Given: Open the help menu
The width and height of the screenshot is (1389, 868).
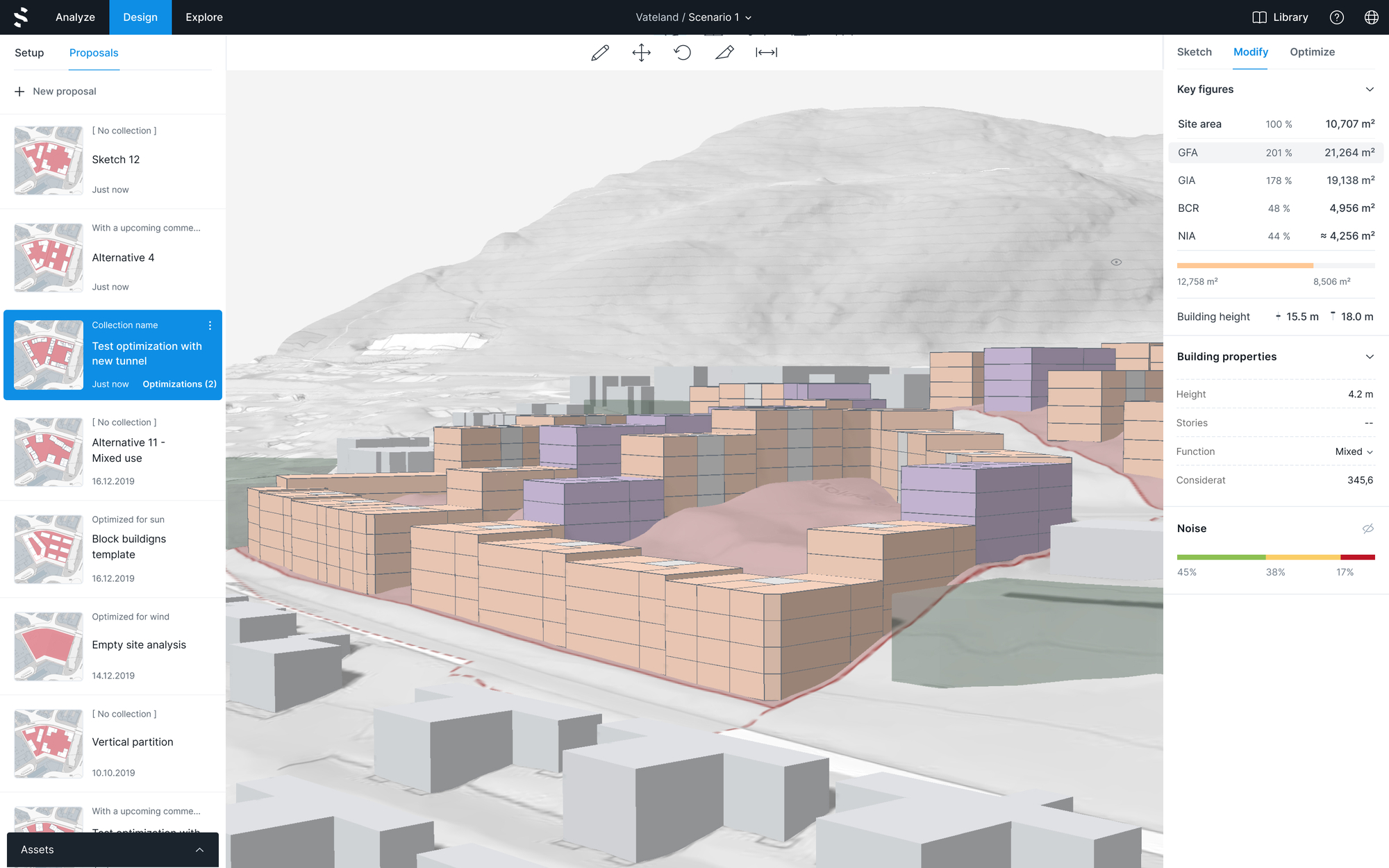Looking at the screenshot, I should point(1337,17).
